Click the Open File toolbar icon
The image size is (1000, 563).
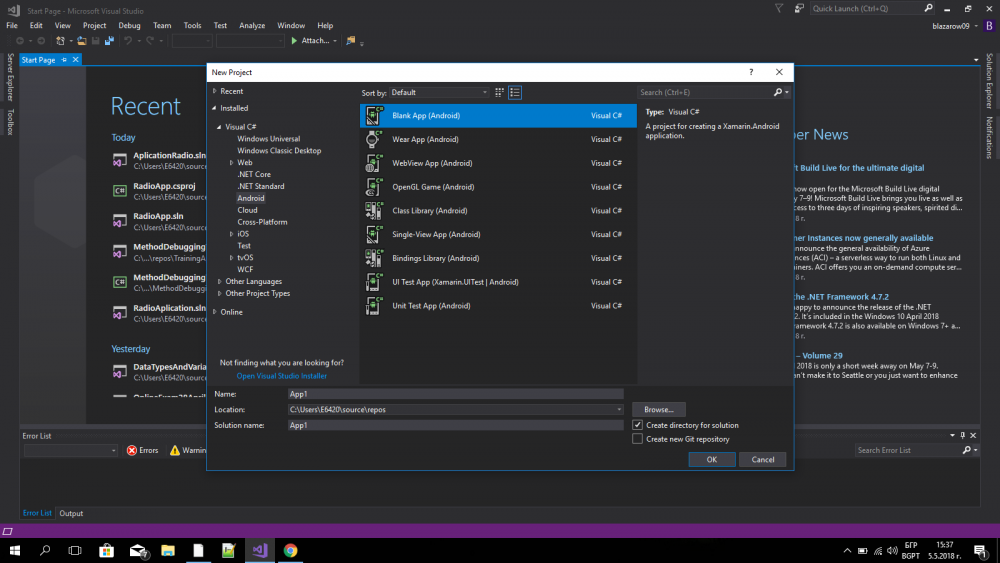click(82, 41)
